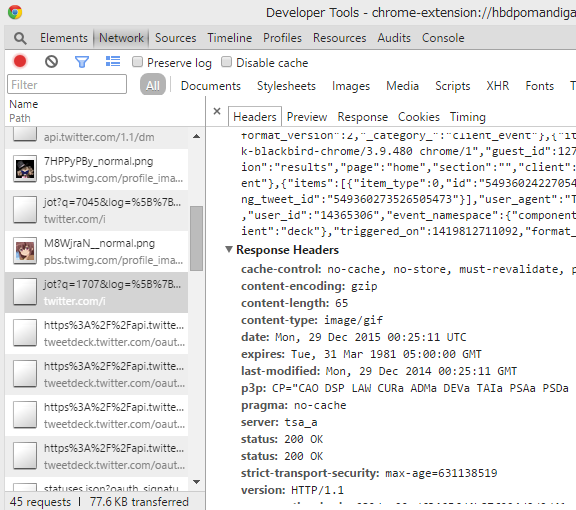Viewport: 576px width, 510px height.
Task: Click the strict-transport-security header line
Action: 369,473
